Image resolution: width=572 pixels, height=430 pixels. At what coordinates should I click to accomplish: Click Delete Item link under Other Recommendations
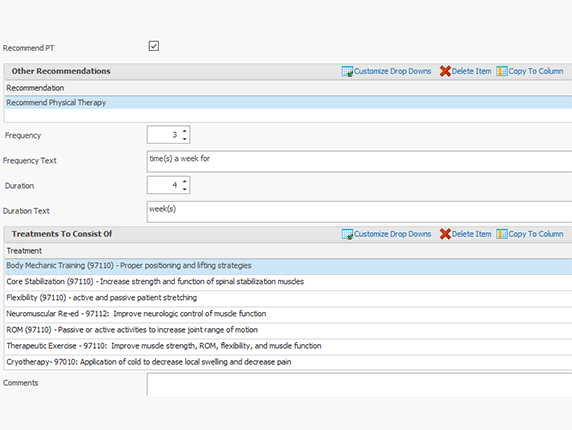pyautogui.click(x=471, y=71)
